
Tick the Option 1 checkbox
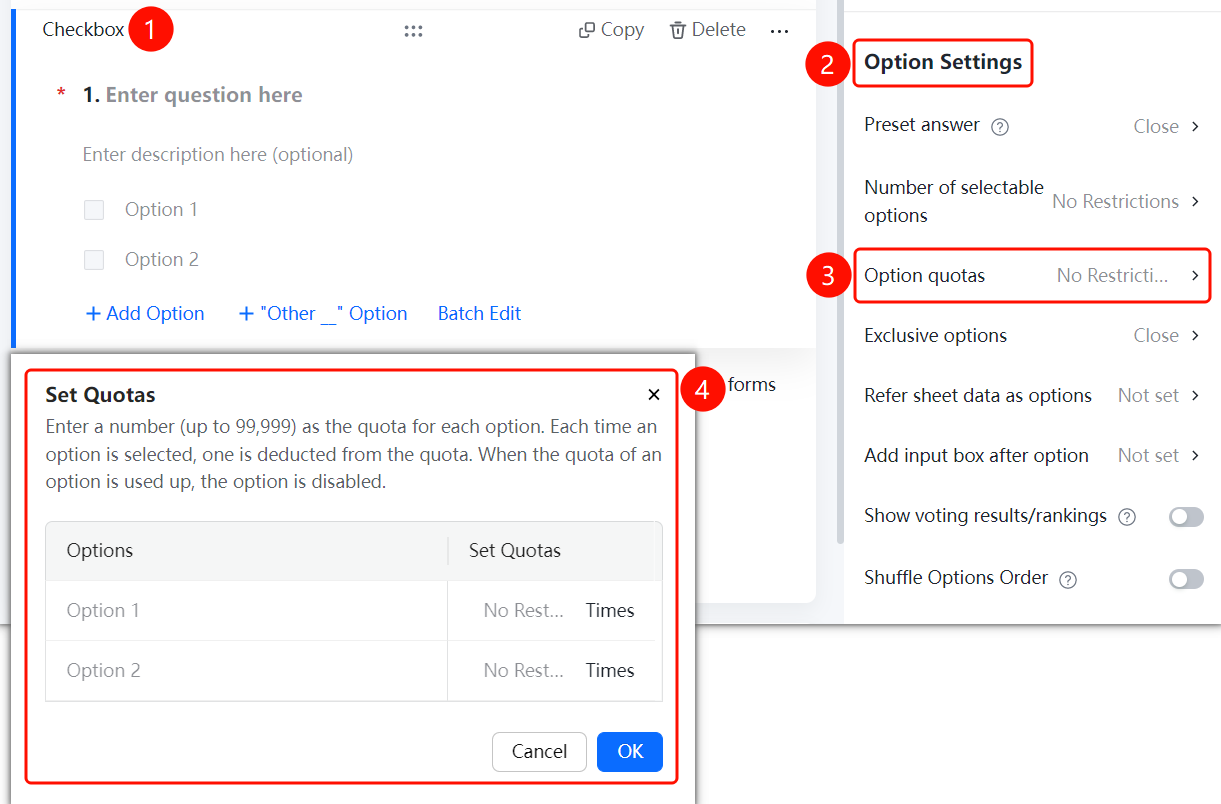94,210
